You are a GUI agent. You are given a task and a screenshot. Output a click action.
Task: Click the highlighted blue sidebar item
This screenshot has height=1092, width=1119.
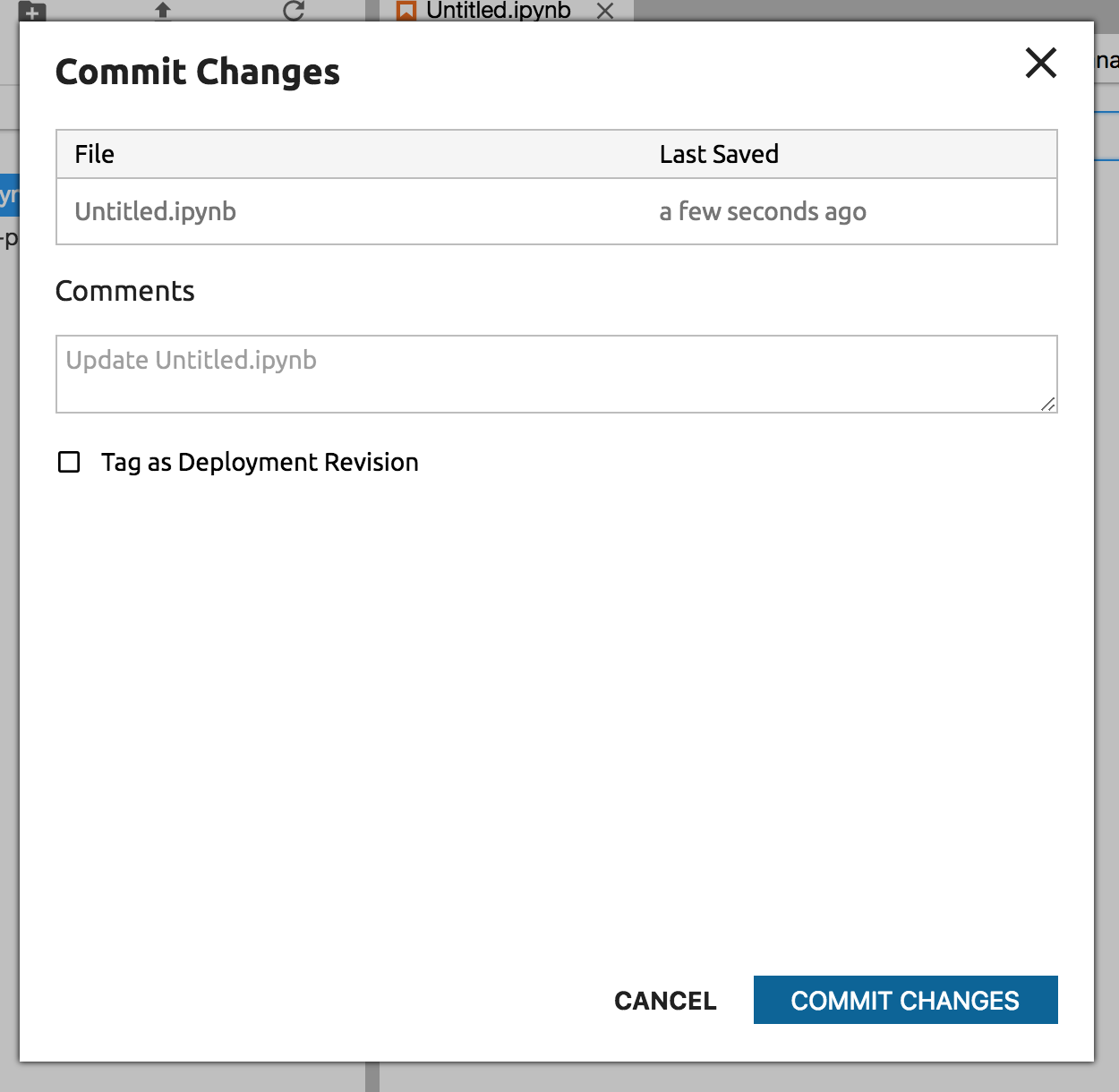coord(9,194)
